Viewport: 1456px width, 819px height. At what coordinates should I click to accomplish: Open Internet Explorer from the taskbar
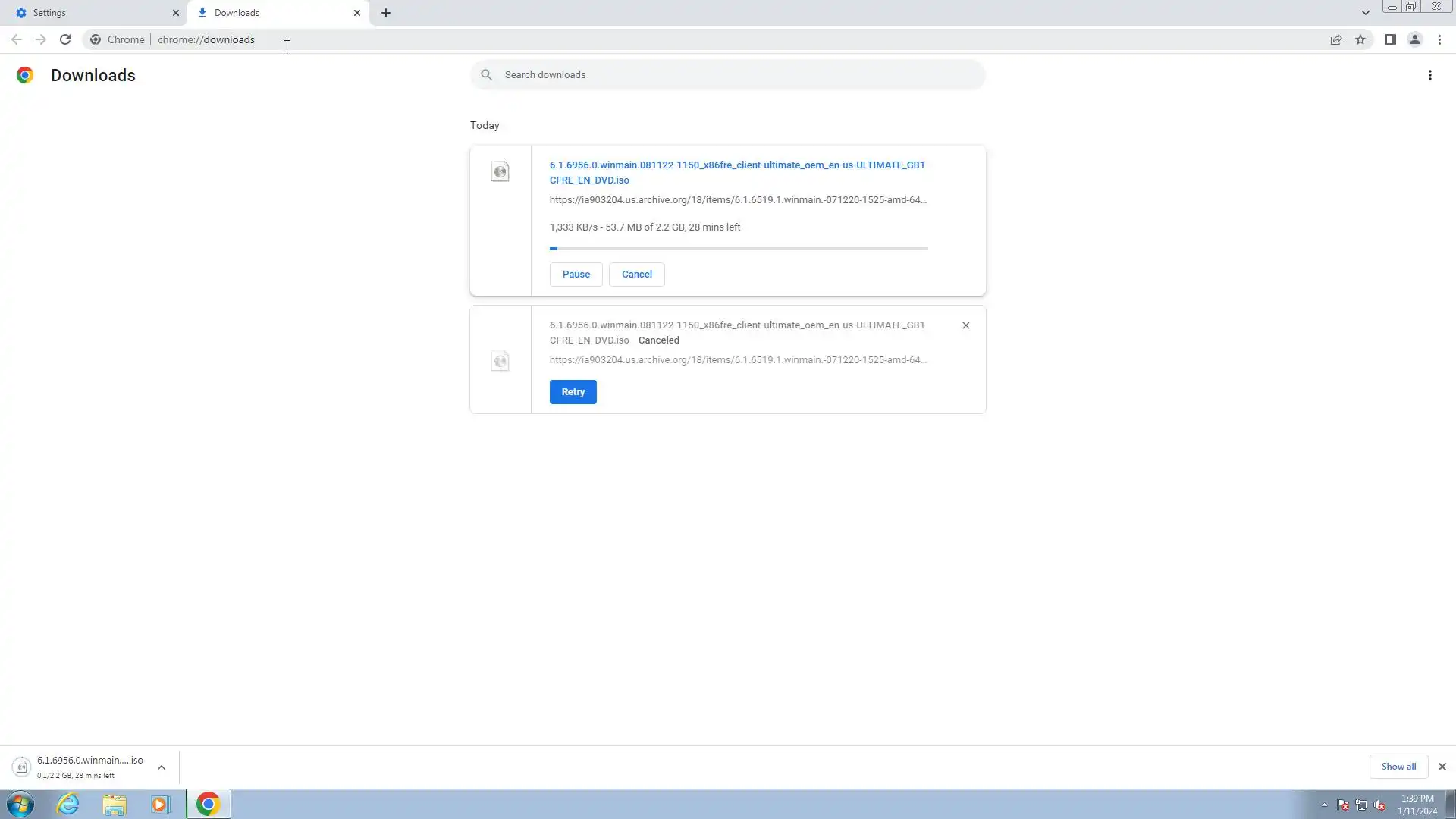[x=68, y=804]
